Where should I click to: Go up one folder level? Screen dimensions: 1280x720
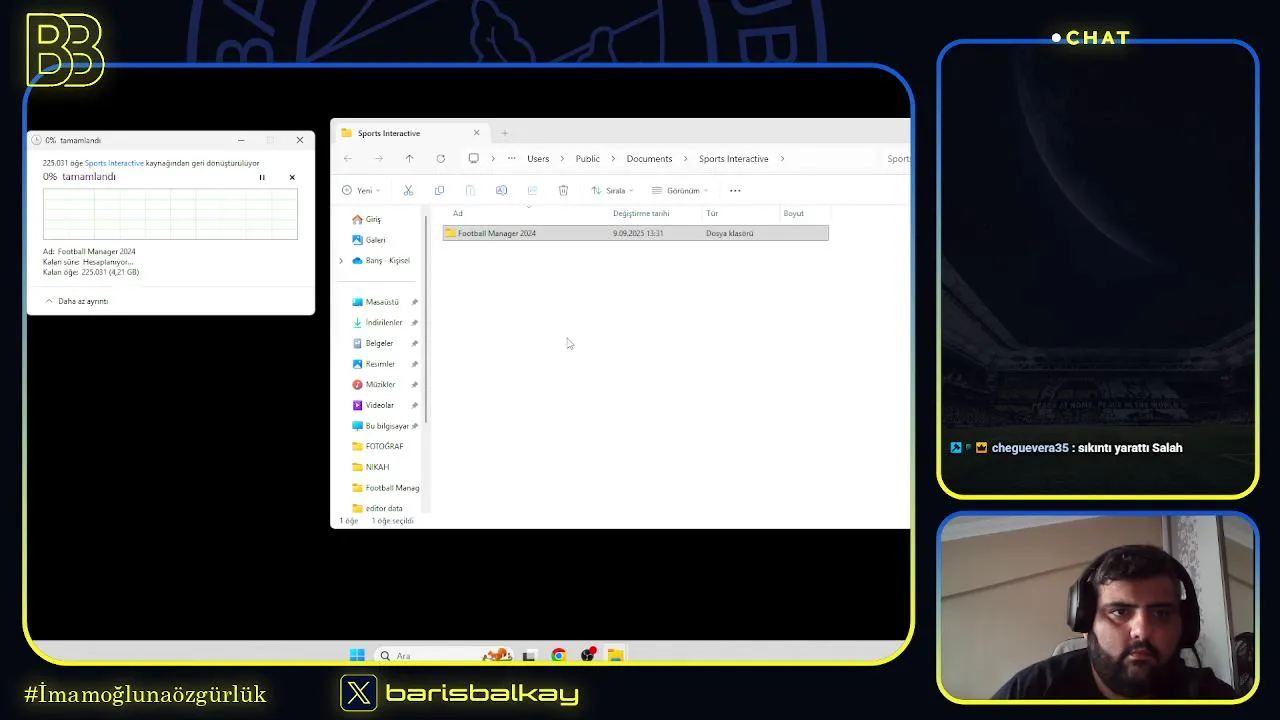[409, 159]
